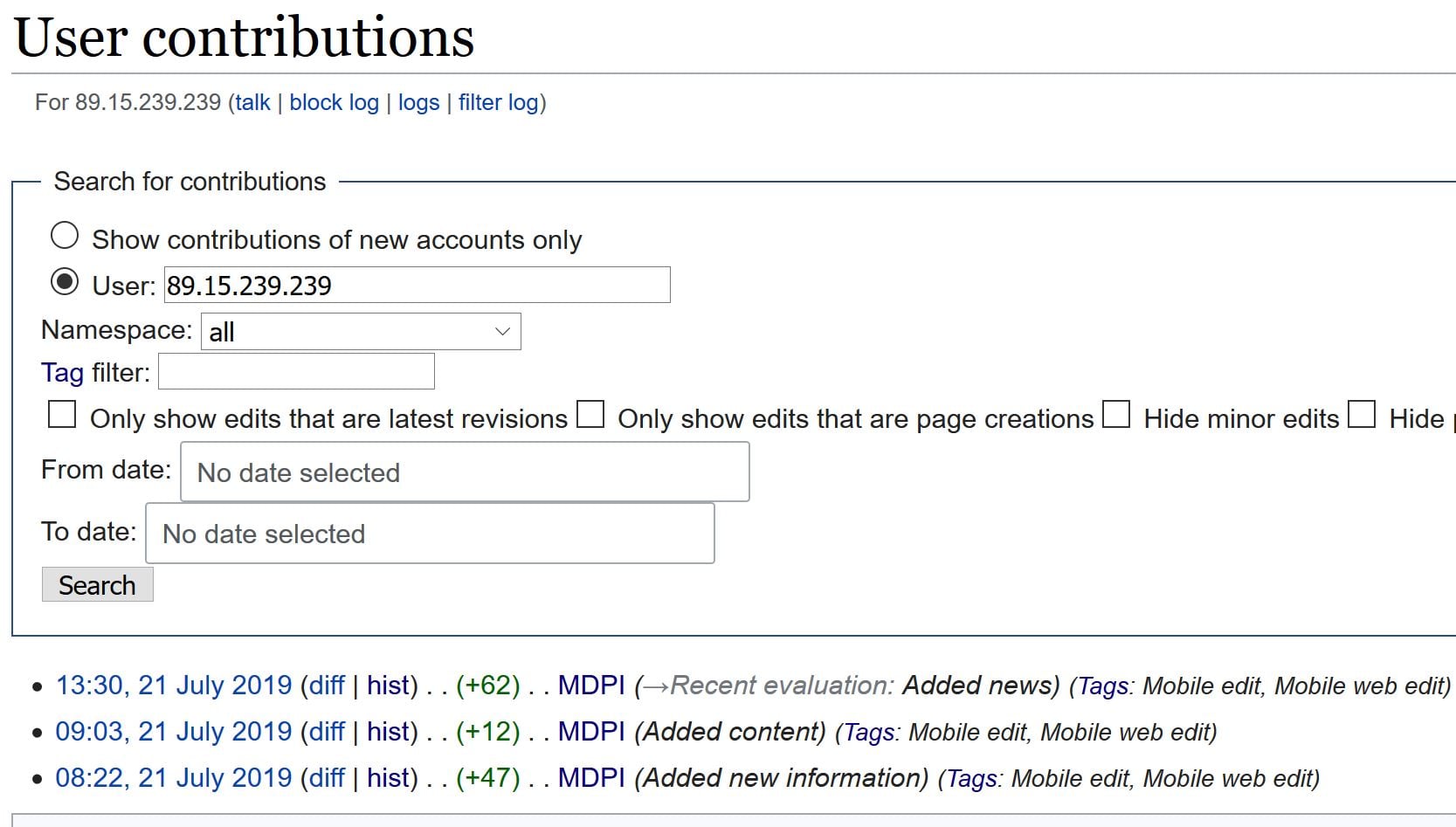The height and width of the screenshot is (827, 1456).
Task: Open the 'block log' link
Action: pyautogui.click(x=334, y=103)
